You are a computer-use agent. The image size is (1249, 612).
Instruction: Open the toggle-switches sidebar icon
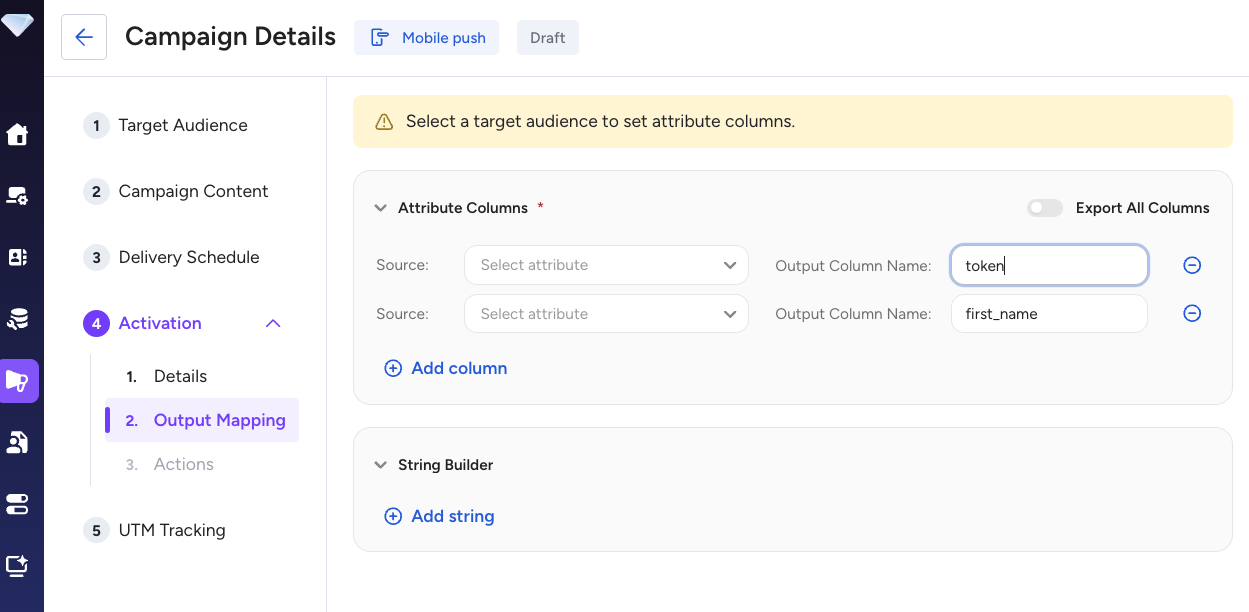tap(17, 503)
